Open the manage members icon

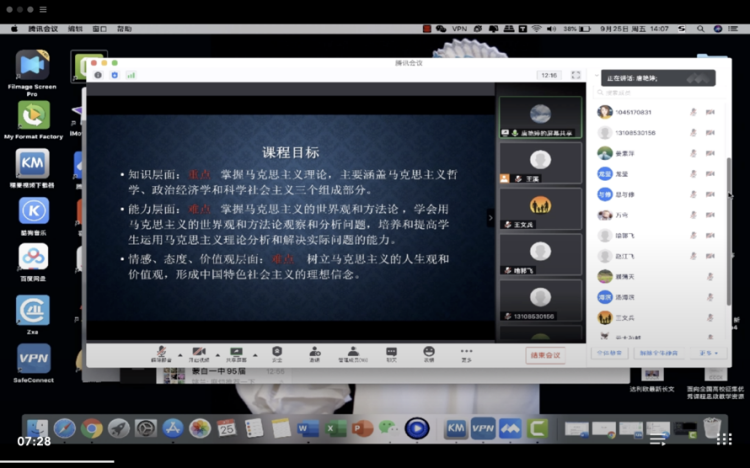[x=352, y=351]
